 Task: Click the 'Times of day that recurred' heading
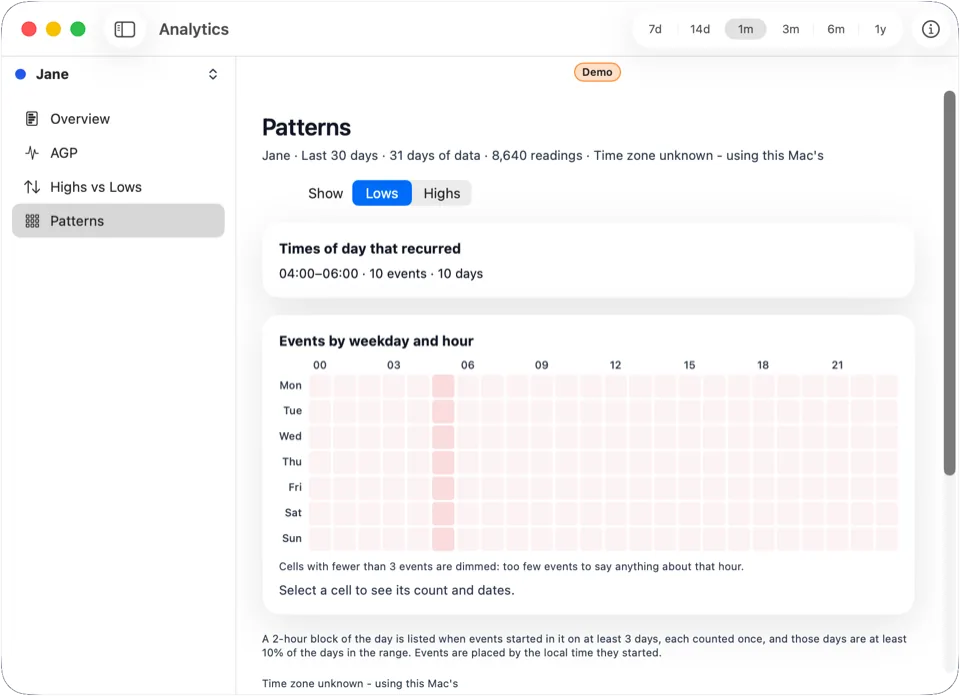(x=370, y=249)
